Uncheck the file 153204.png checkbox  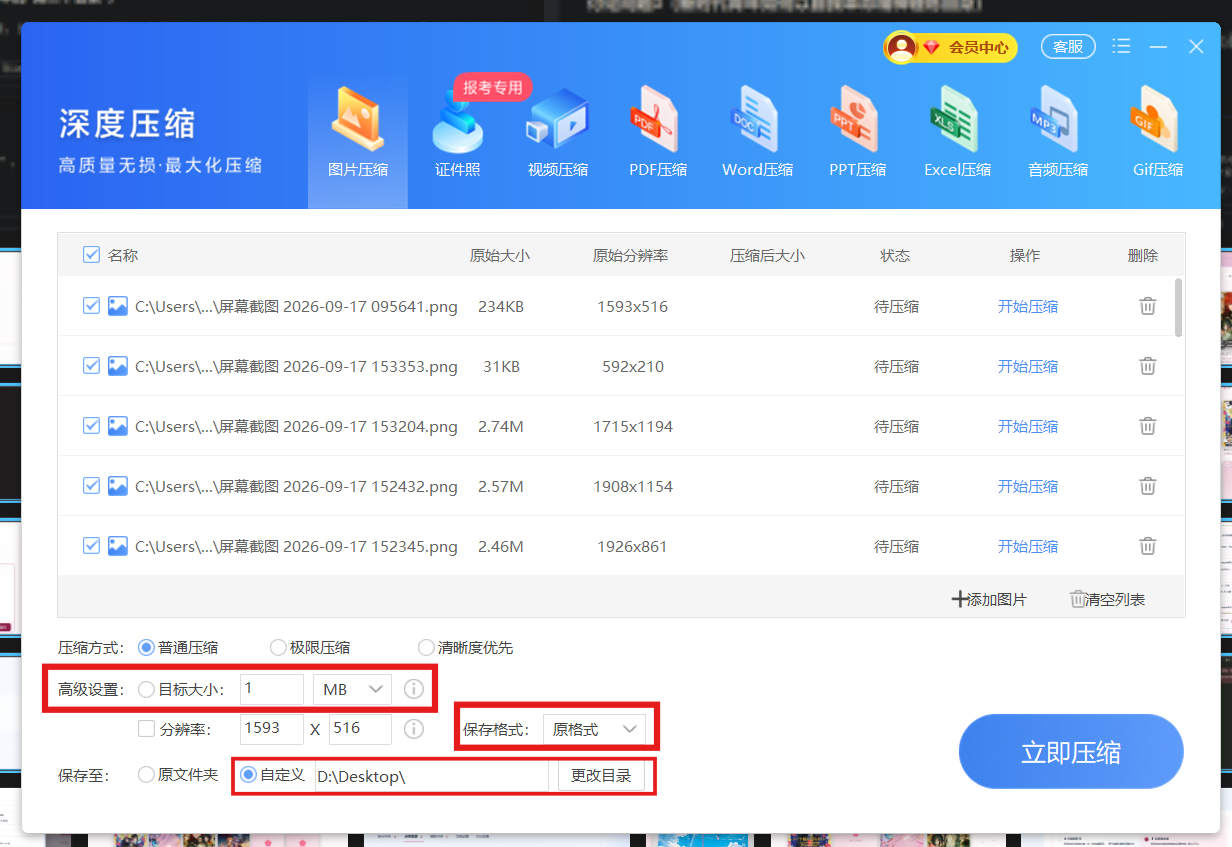click(x=91, y=426)
